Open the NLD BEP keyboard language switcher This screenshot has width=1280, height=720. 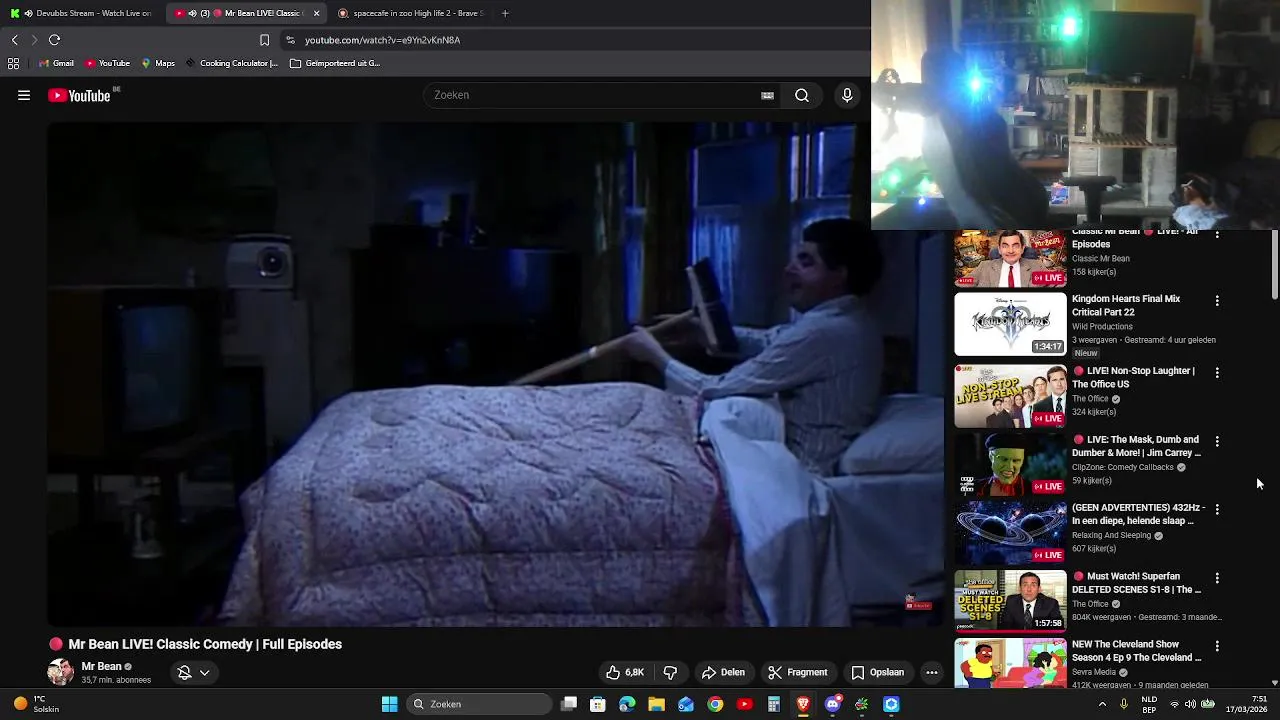(1150, 704)
